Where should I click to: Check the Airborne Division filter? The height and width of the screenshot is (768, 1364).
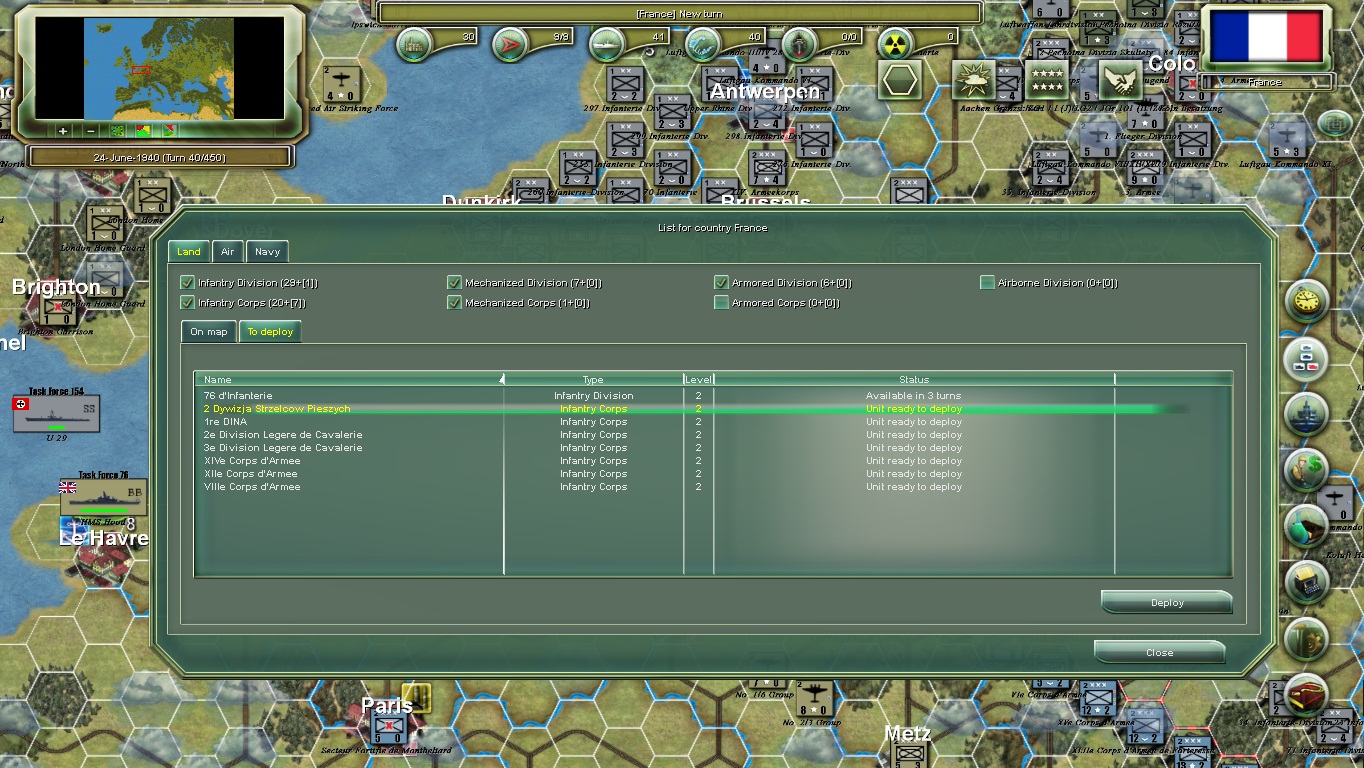pyautogui.click(x=987, y=283)
